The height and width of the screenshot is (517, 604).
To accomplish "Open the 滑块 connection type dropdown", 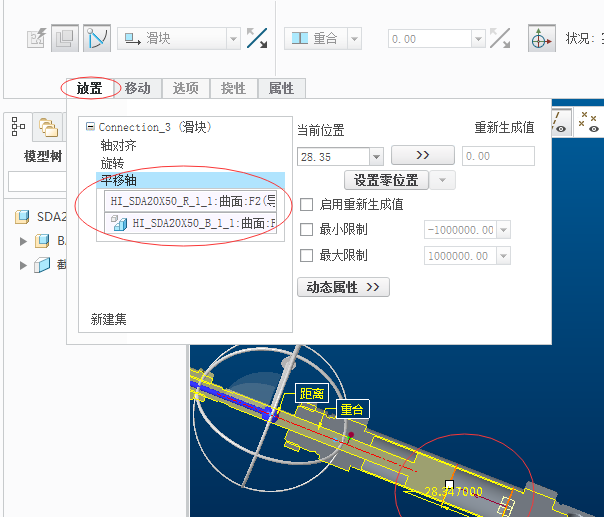I will 233,39.
